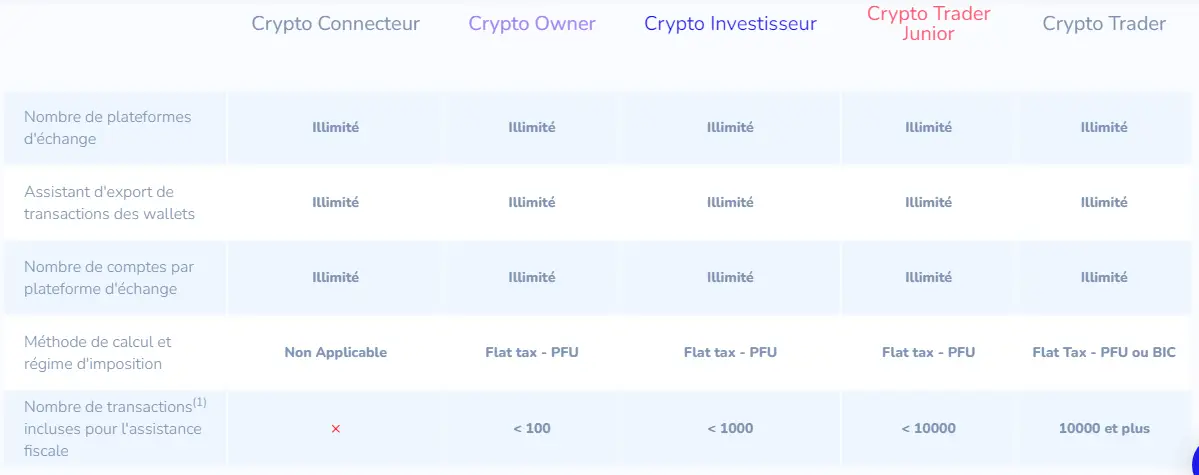Click the "< 100" transactions value

[532, 429]
